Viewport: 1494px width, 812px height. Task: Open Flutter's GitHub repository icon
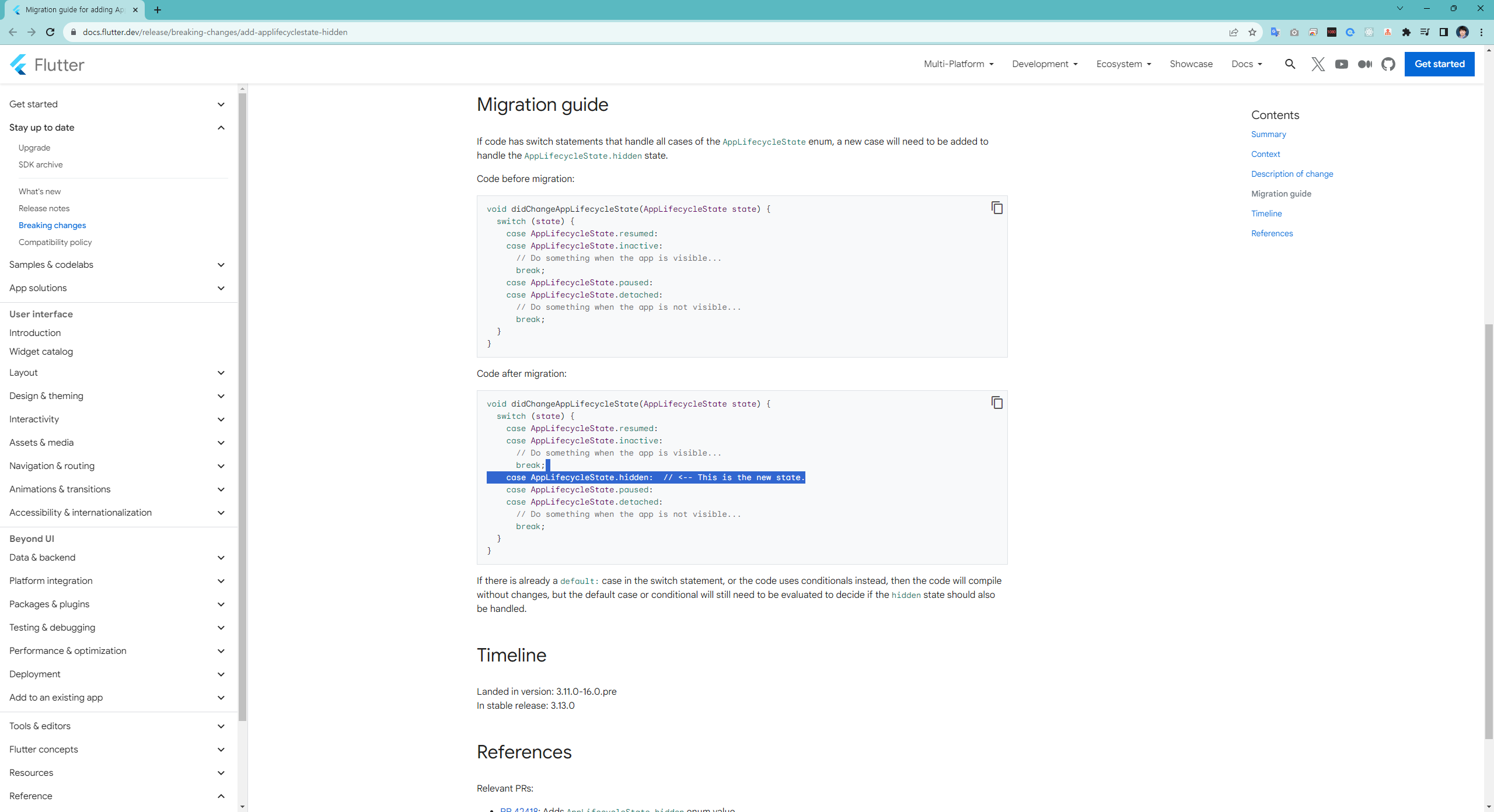click(1388, 64)
